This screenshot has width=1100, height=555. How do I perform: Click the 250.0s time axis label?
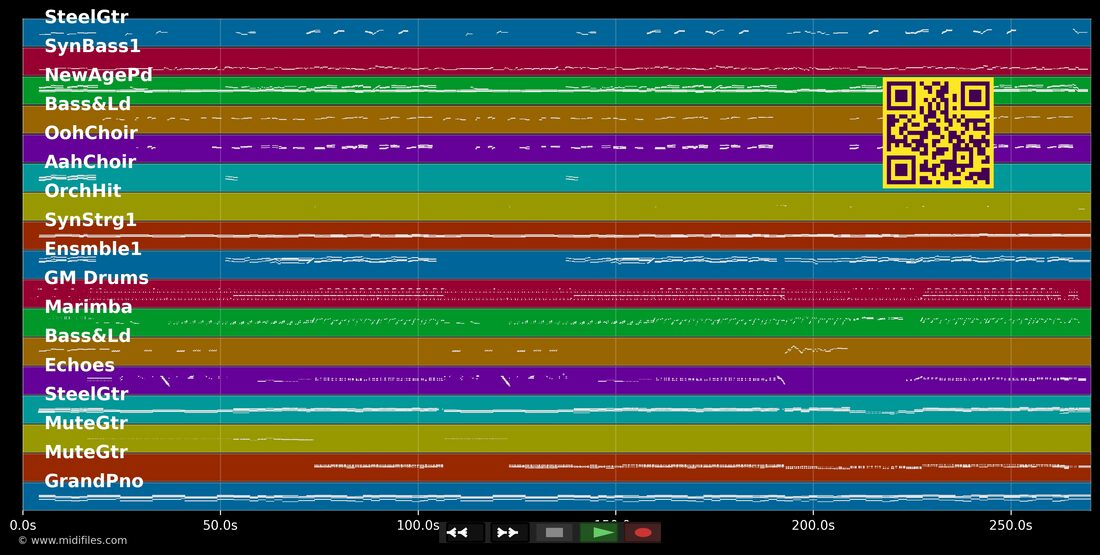[x=1011, y=525]
